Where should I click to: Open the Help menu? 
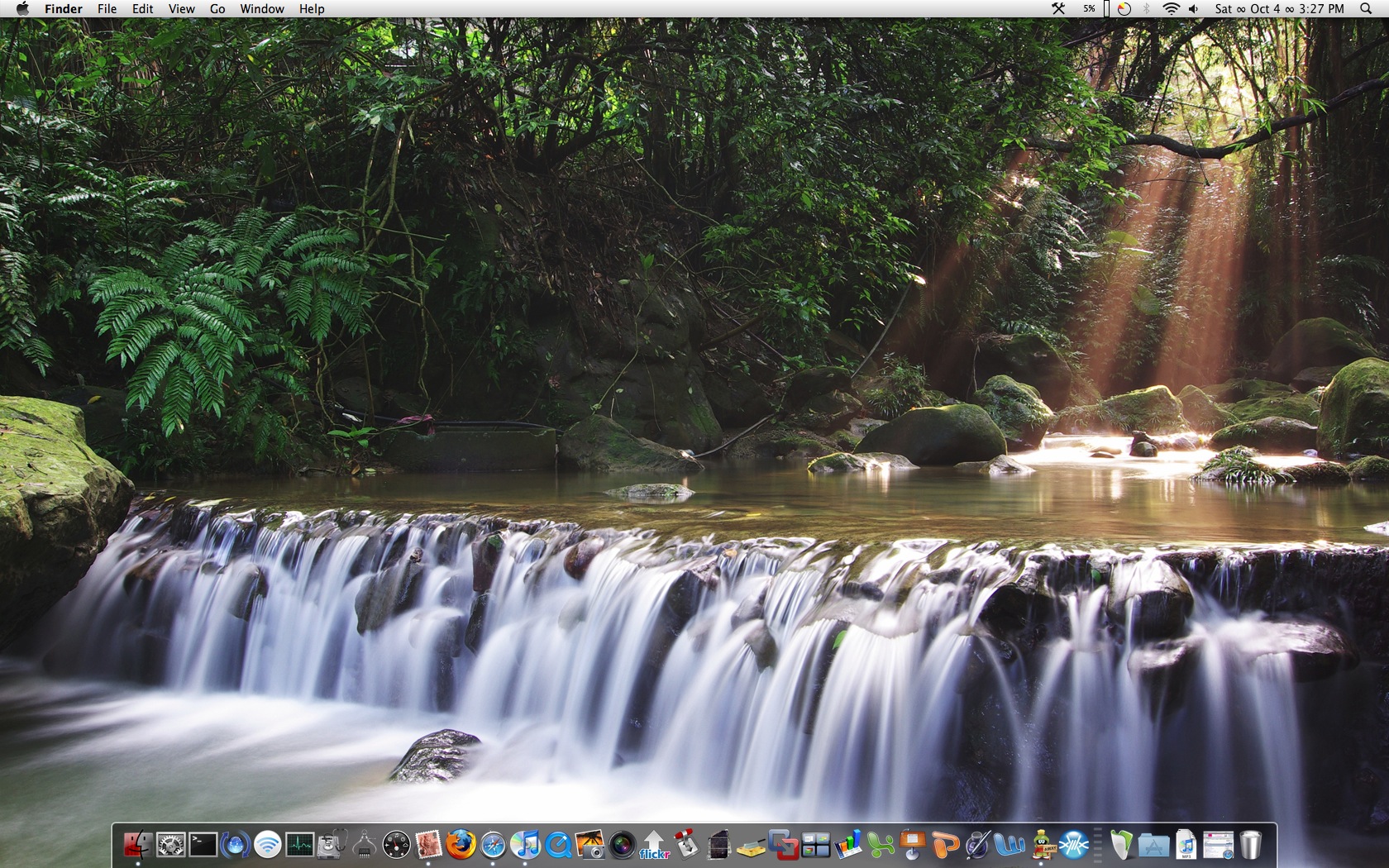pyautogui.click(x=312, y=8)
